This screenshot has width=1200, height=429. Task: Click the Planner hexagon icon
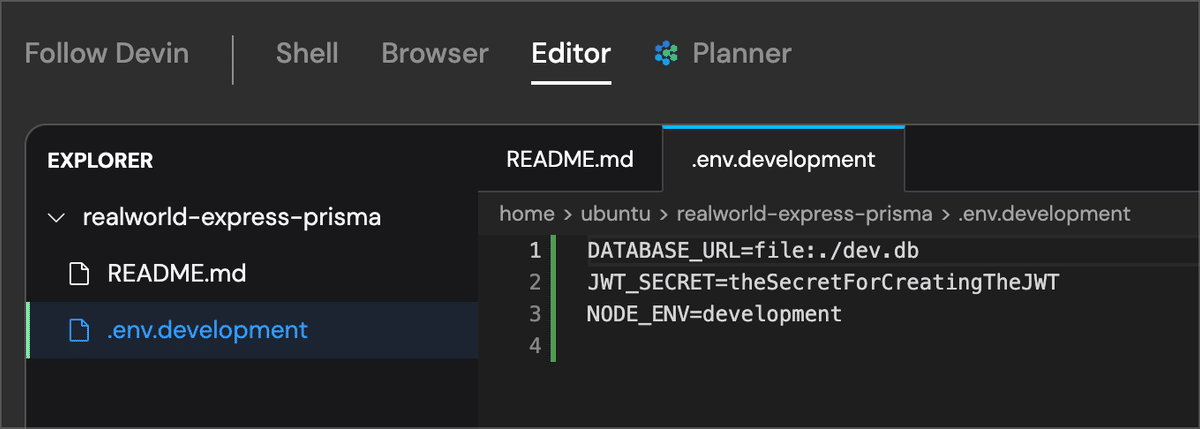[x=667, y=53]
